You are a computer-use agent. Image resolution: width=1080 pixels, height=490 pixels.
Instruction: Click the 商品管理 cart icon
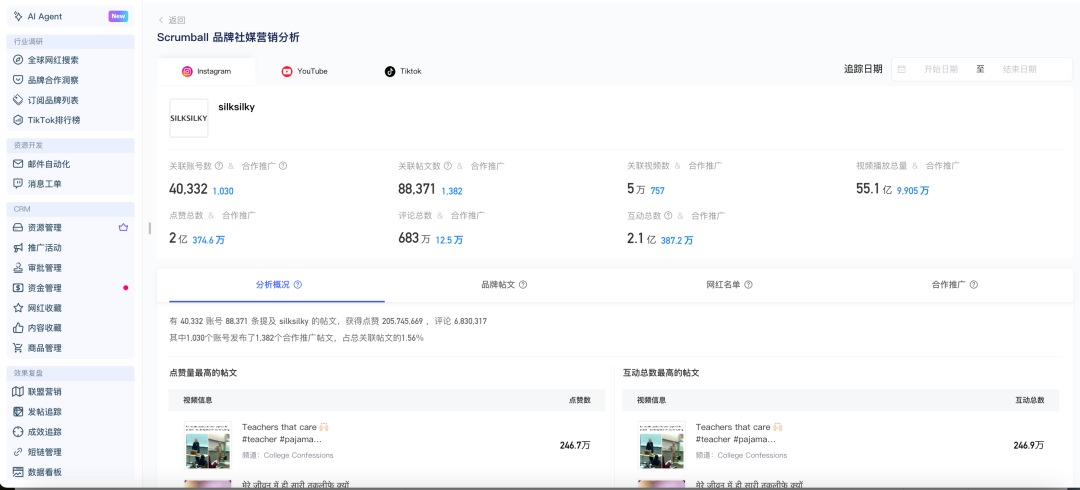pyautogui.click(x=19, y=348)
